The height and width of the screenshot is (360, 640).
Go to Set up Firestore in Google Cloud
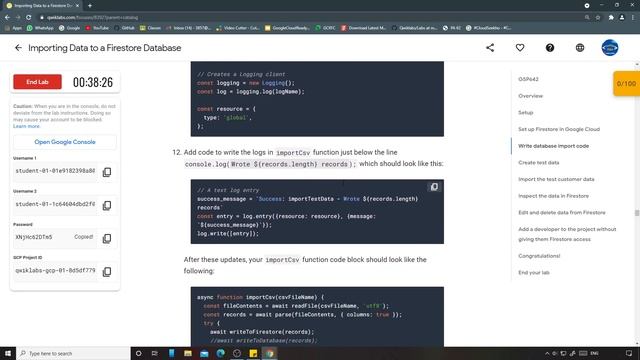tap(559, 129)
